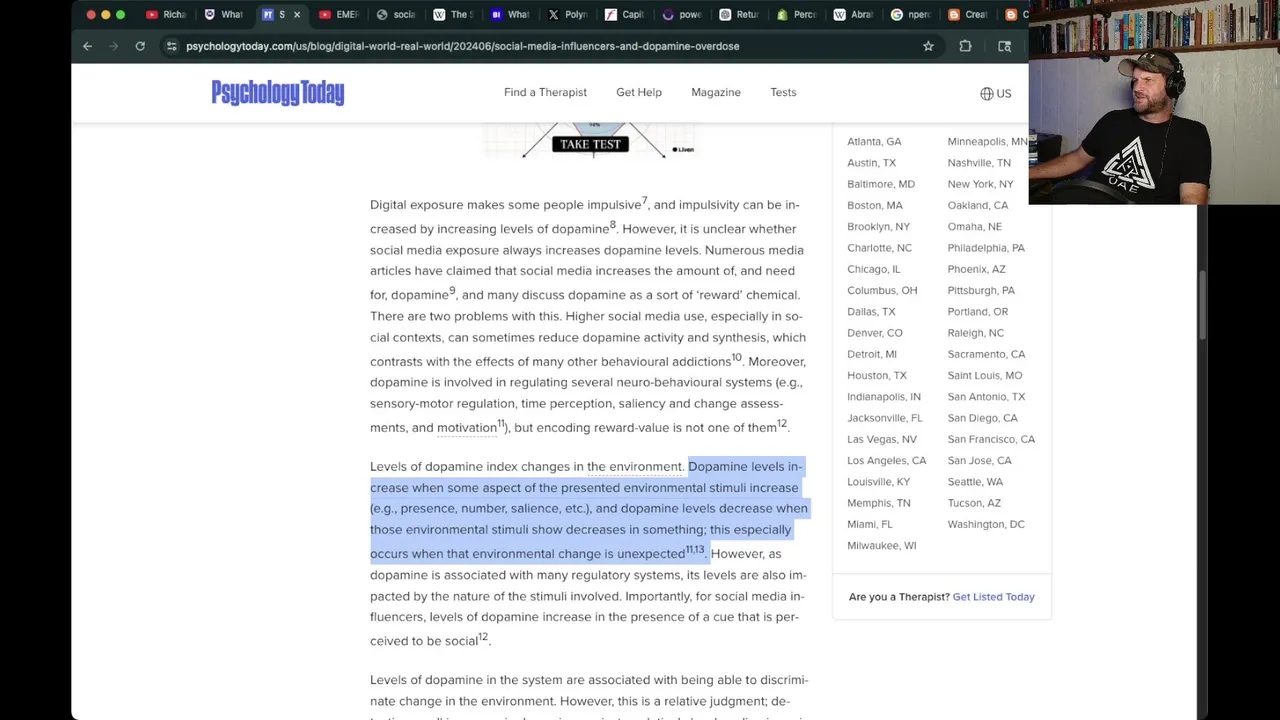Image resolution: width=1280 pixels, height=720 pixels.
Task: Open the Seattle, WA therapist link
Action: pos(975,482)
